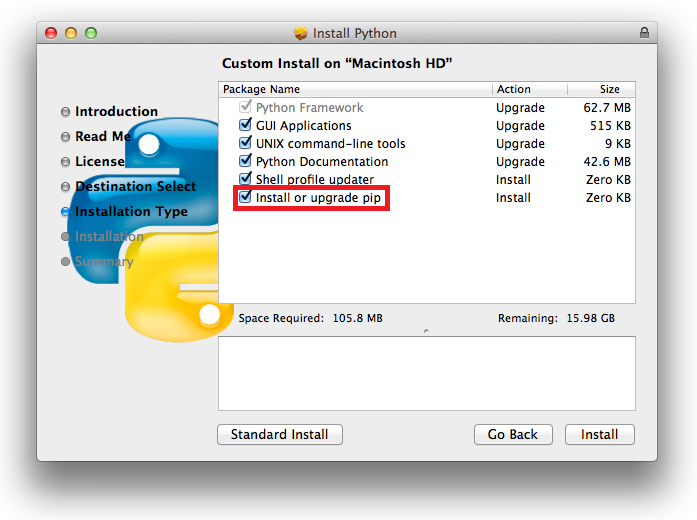This screenshot has width=697, height=520.
Task: Click the greyed-out Installation step
Action: pos(102,236)
